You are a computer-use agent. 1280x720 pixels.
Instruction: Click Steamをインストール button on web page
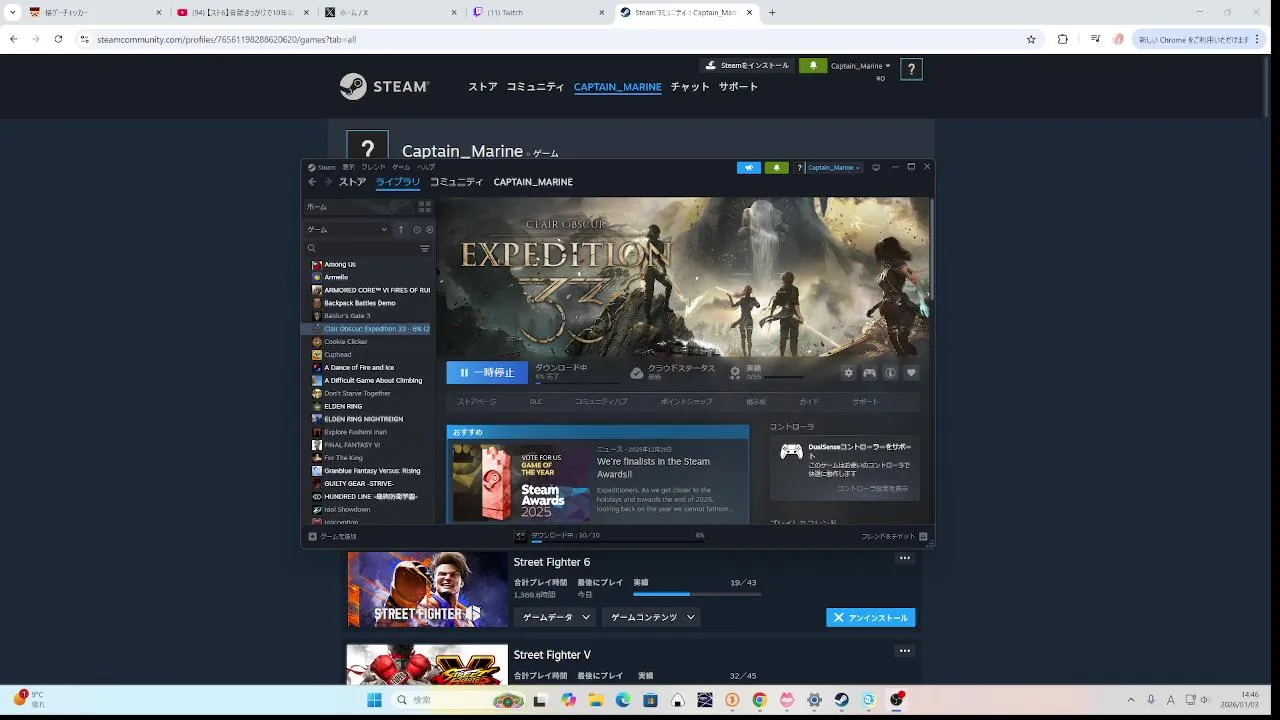tap(747, 65)
